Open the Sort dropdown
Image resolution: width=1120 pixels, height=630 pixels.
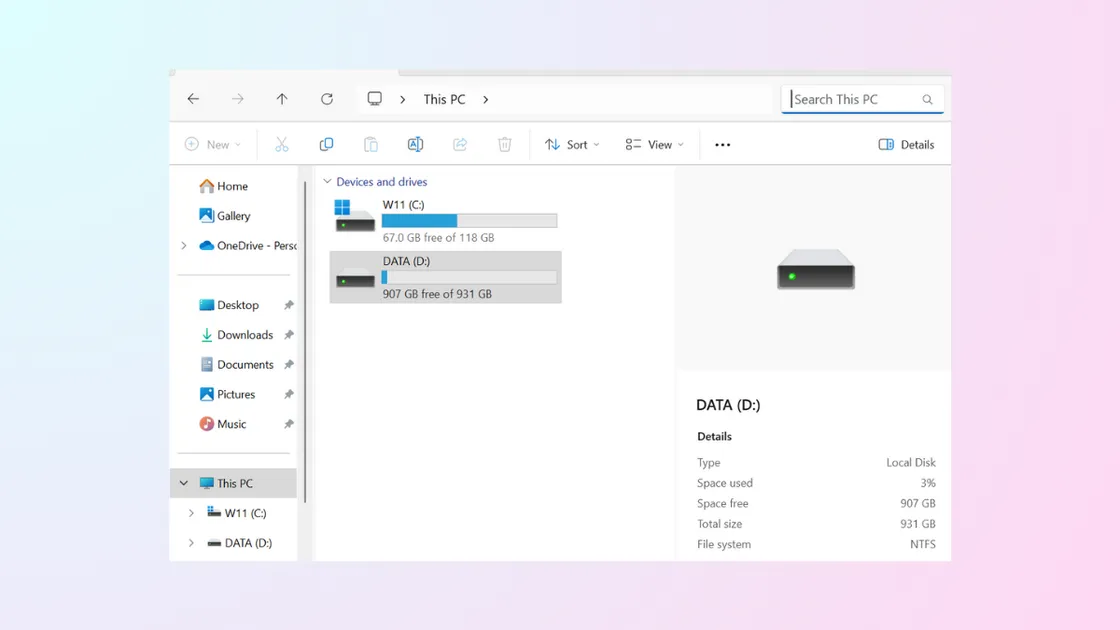[x=571, y=144]
